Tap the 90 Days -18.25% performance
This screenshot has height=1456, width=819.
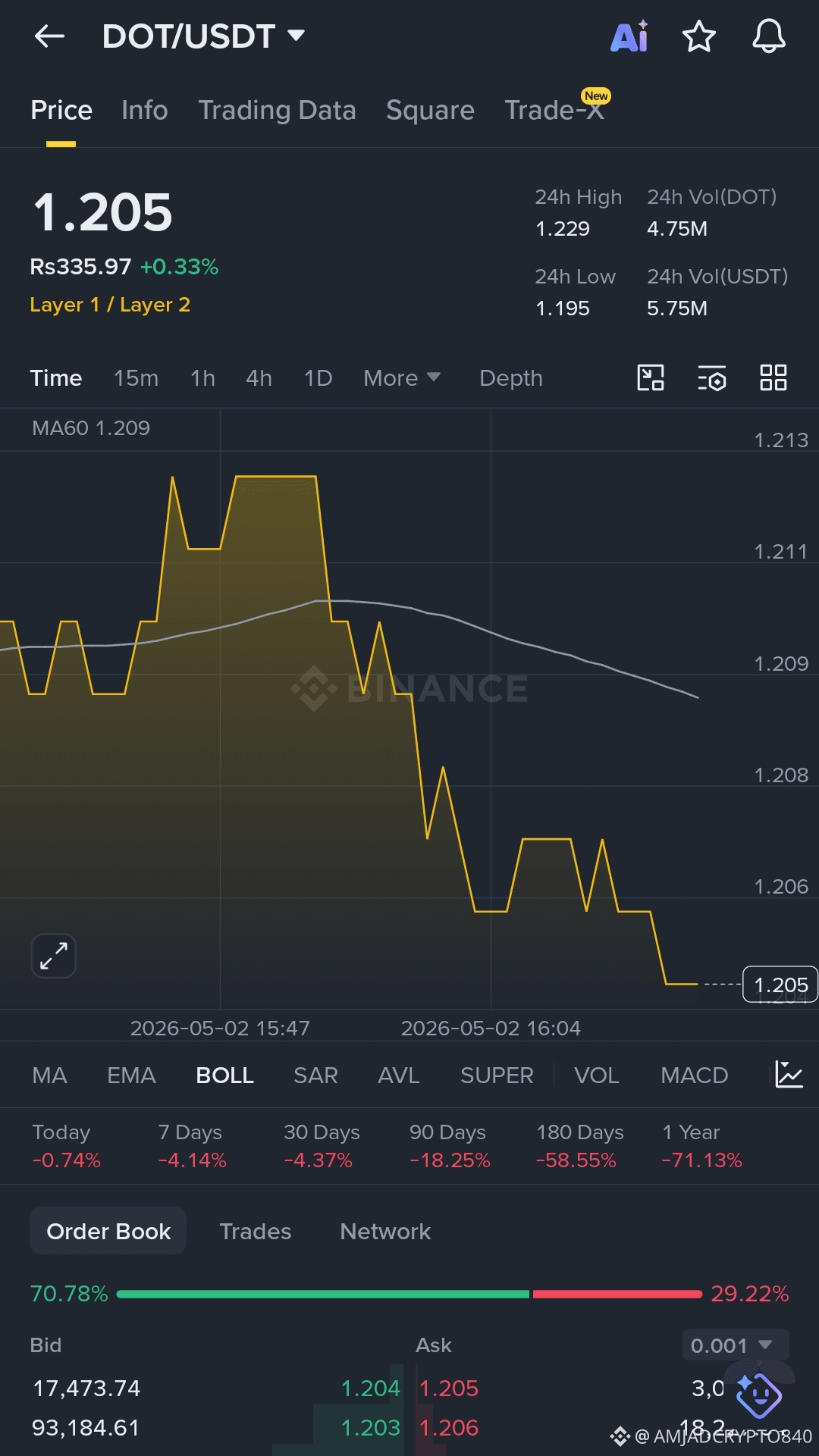450,1146
